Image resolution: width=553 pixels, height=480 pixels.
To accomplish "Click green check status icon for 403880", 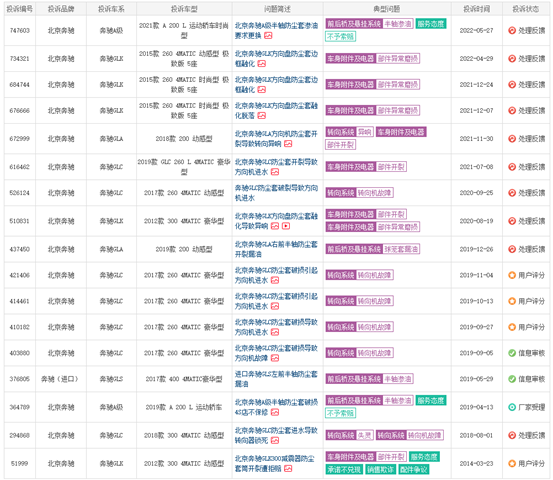I will pyautogui.click(x=512, y=353).
